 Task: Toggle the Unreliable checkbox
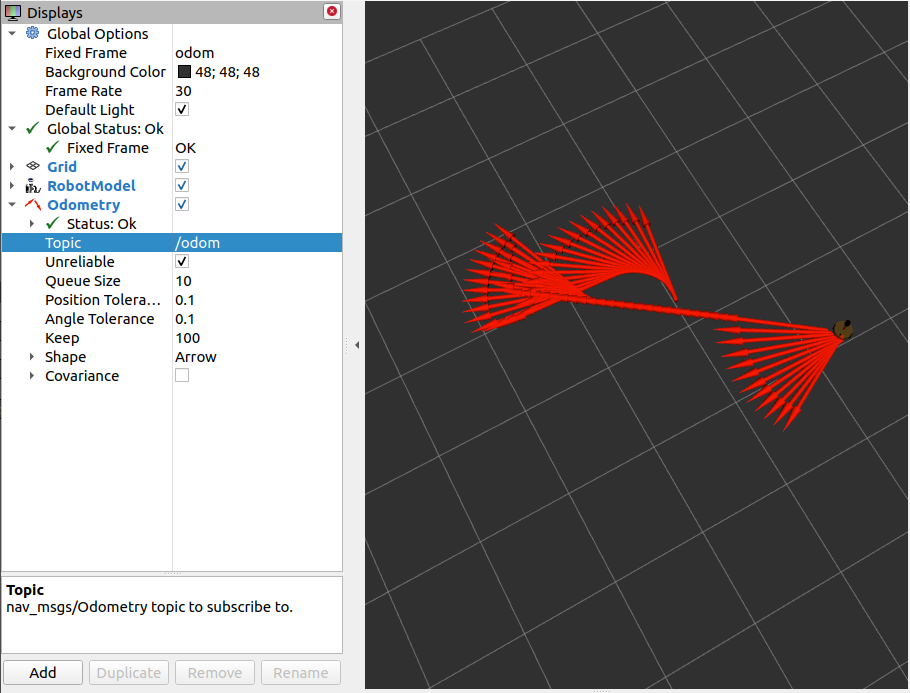(x=182, y=262)
